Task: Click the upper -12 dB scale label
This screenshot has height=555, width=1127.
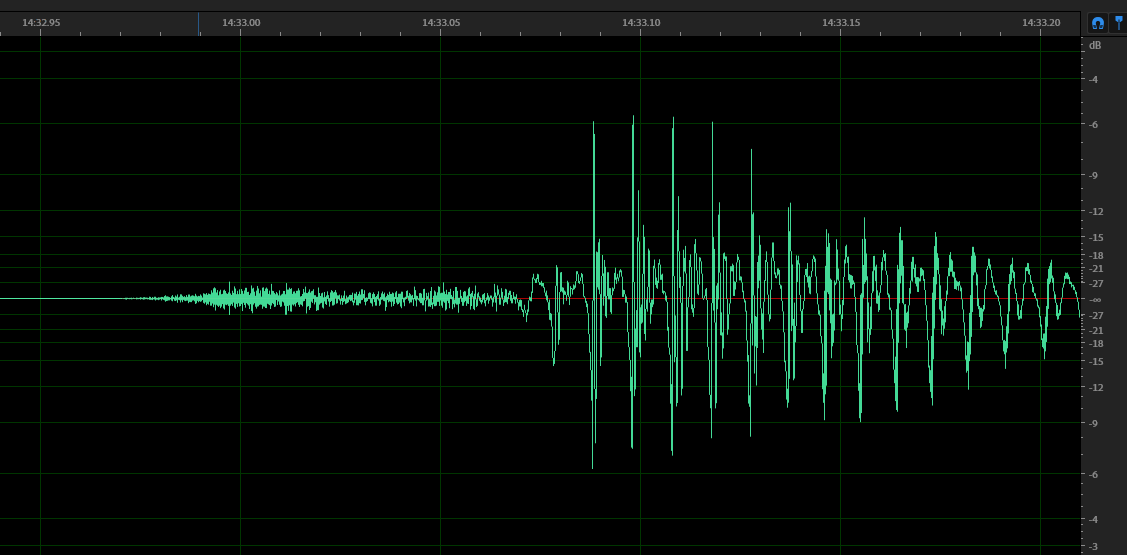Action: tap(1096, 211)
